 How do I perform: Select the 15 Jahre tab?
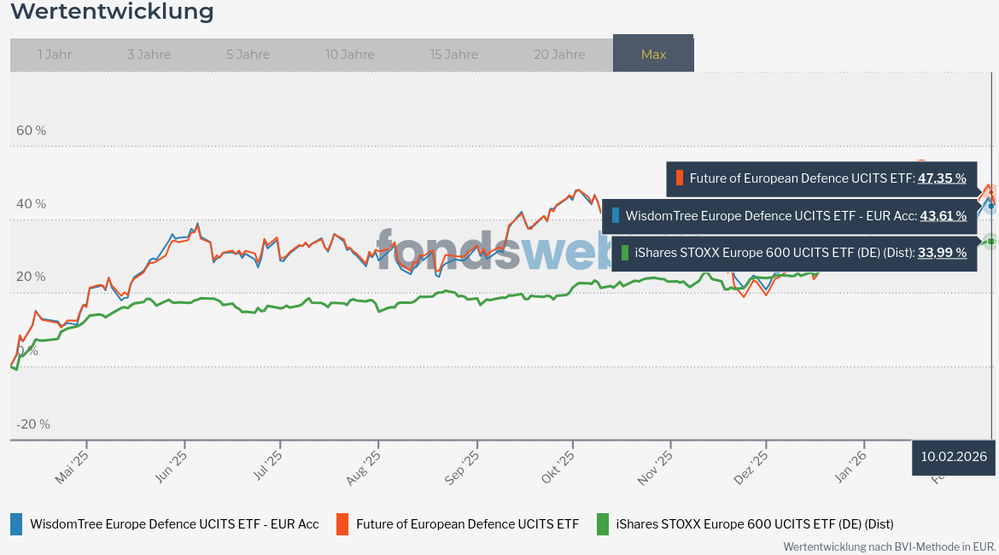454,55
